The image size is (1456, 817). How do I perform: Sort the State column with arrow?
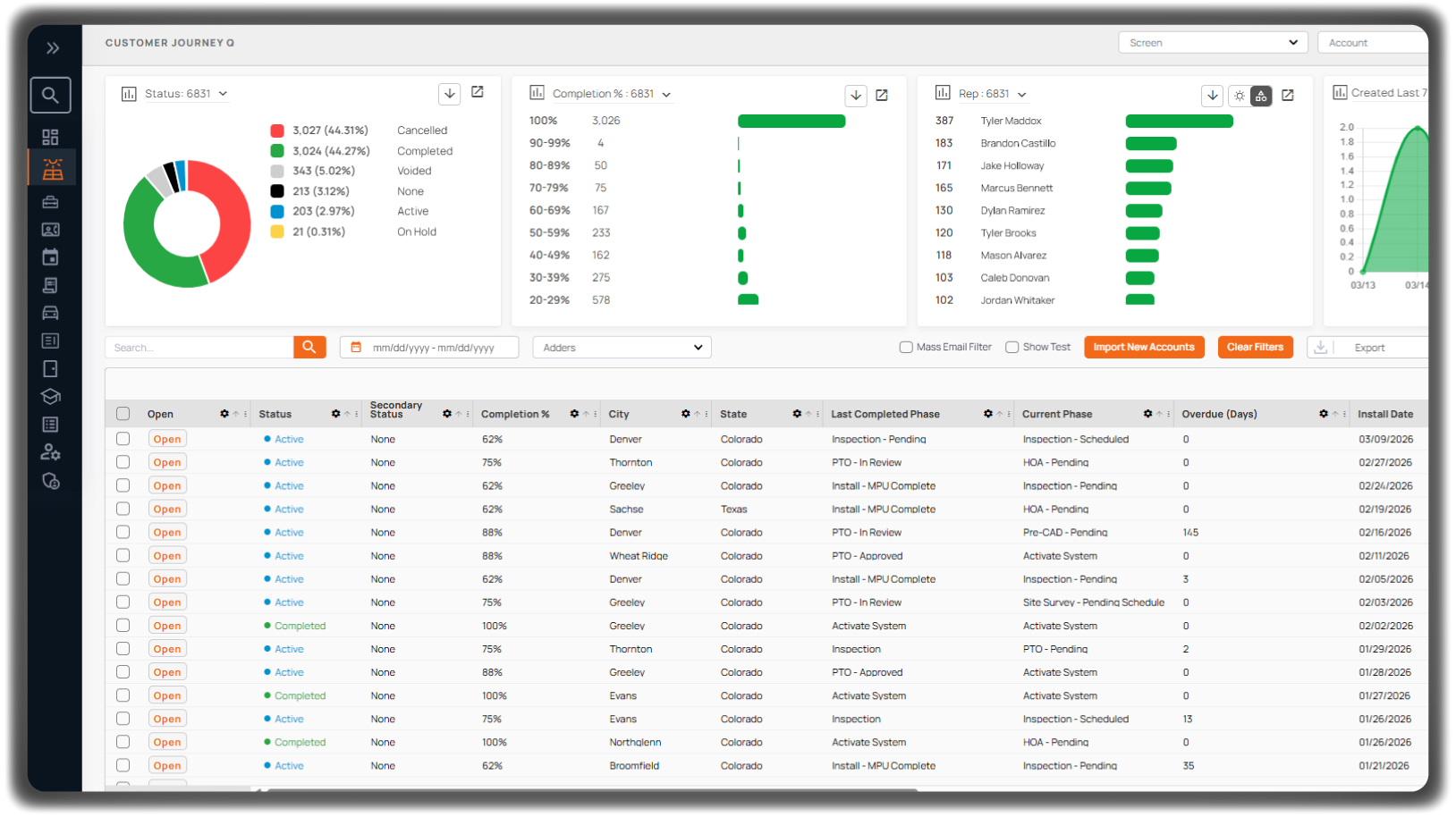[808, 414]
